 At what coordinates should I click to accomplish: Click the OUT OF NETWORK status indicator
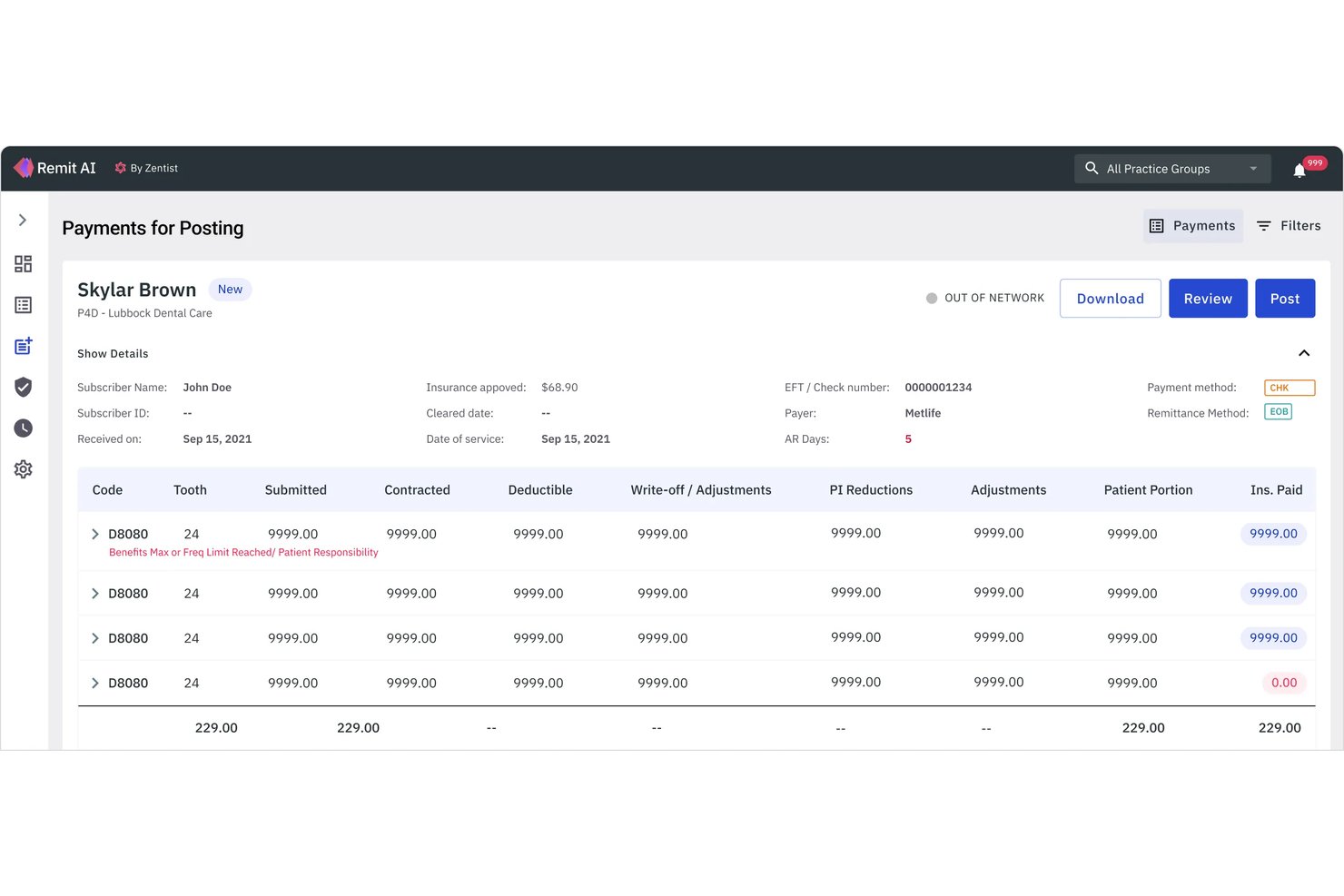point(985,298)
